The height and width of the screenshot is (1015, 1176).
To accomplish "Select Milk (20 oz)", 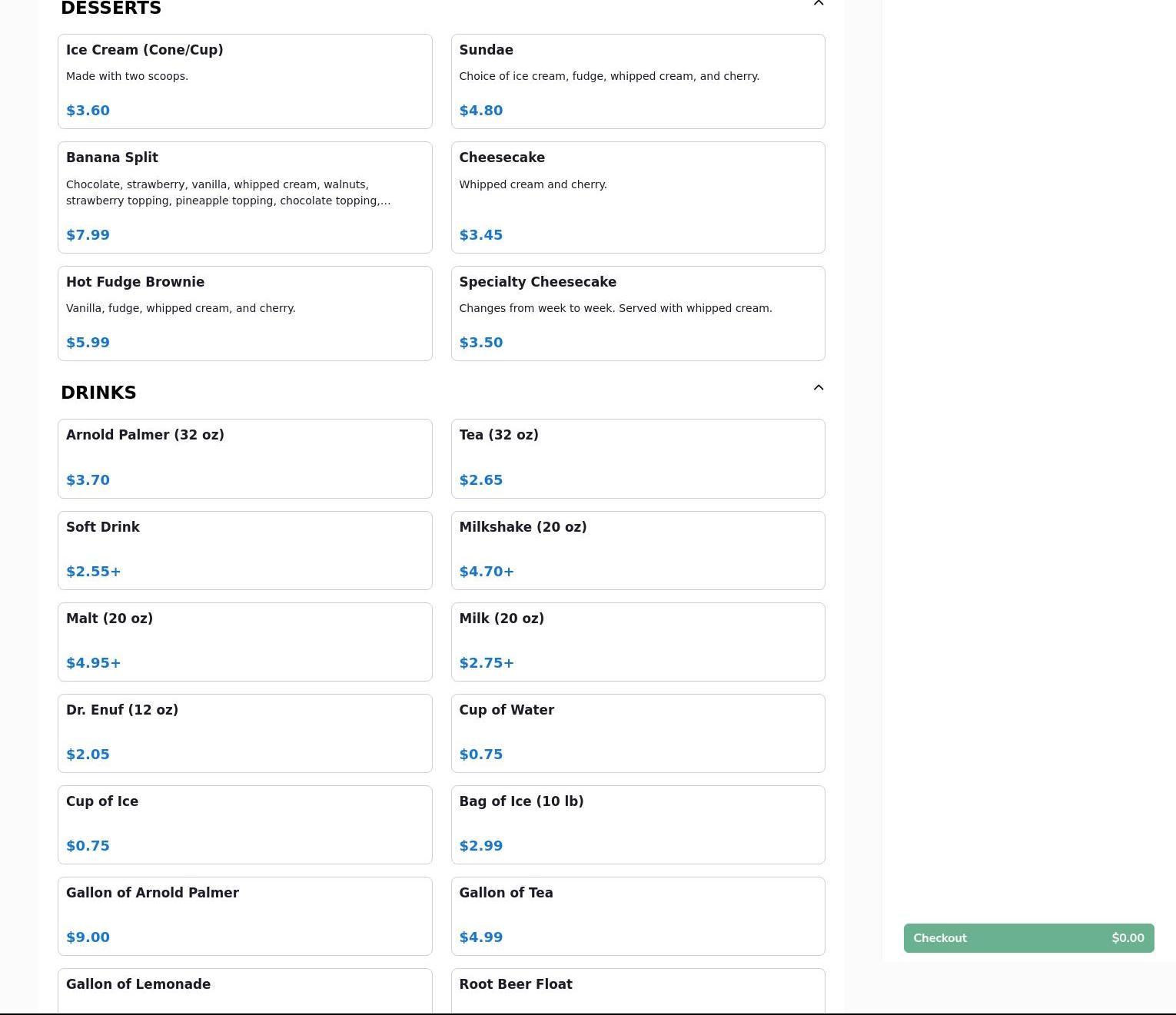I will point(637,642).
